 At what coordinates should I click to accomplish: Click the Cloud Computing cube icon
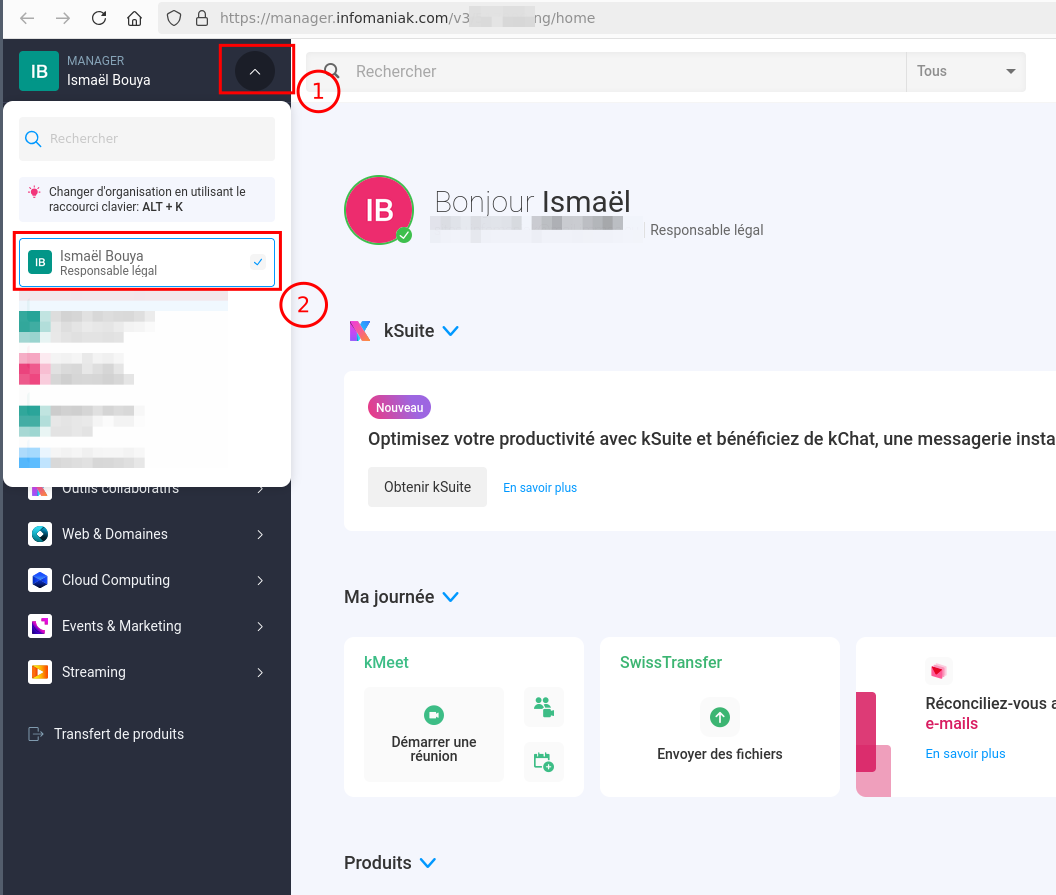[40, 580]
